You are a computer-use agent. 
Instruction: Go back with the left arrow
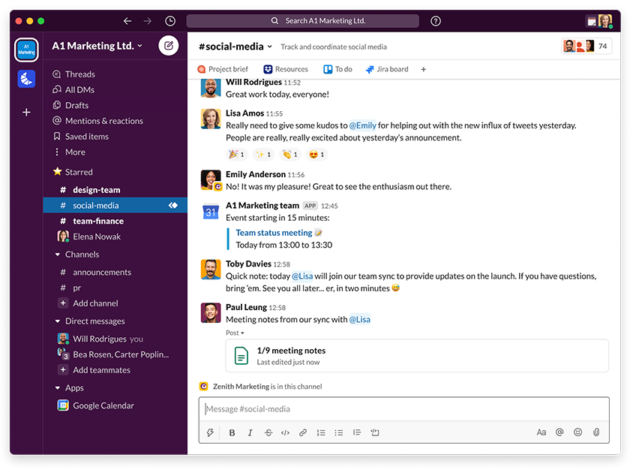[x=128, y=21]
